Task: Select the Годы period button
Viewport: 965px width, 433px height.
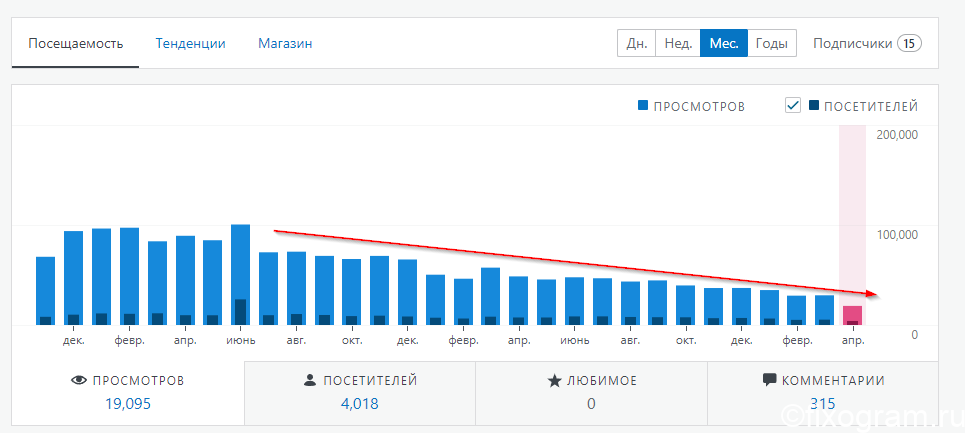Action: tap(772, 44)
